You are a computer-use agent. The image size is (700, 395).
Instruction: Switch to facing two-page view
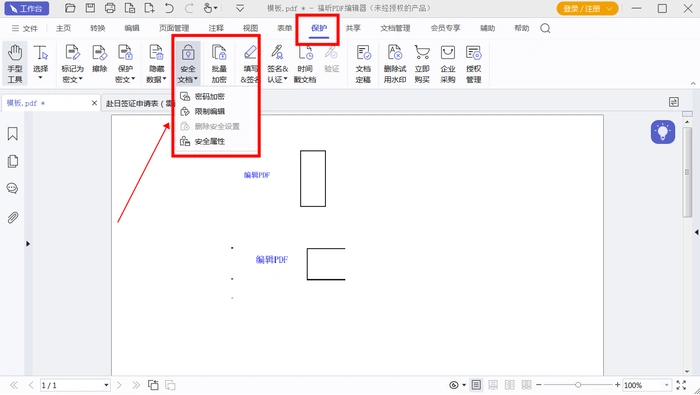[509, 385]
